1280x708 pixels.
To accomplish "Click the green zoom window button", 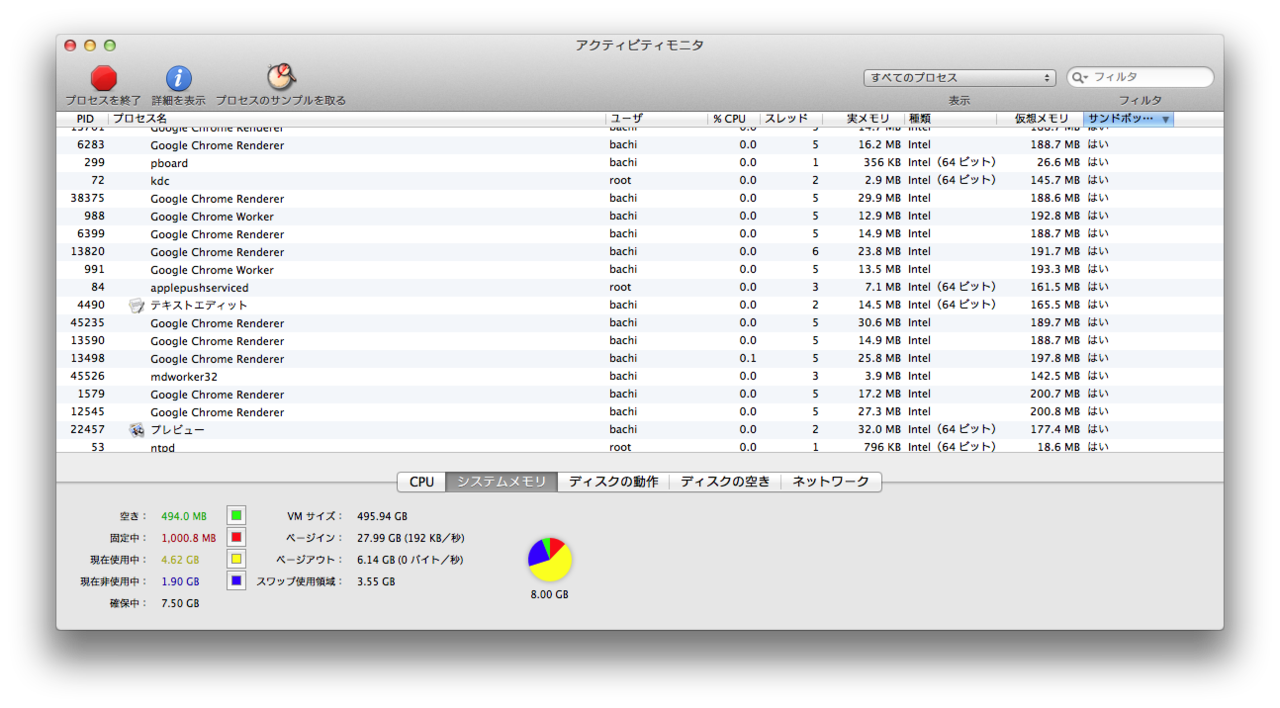I will point(110,46).
